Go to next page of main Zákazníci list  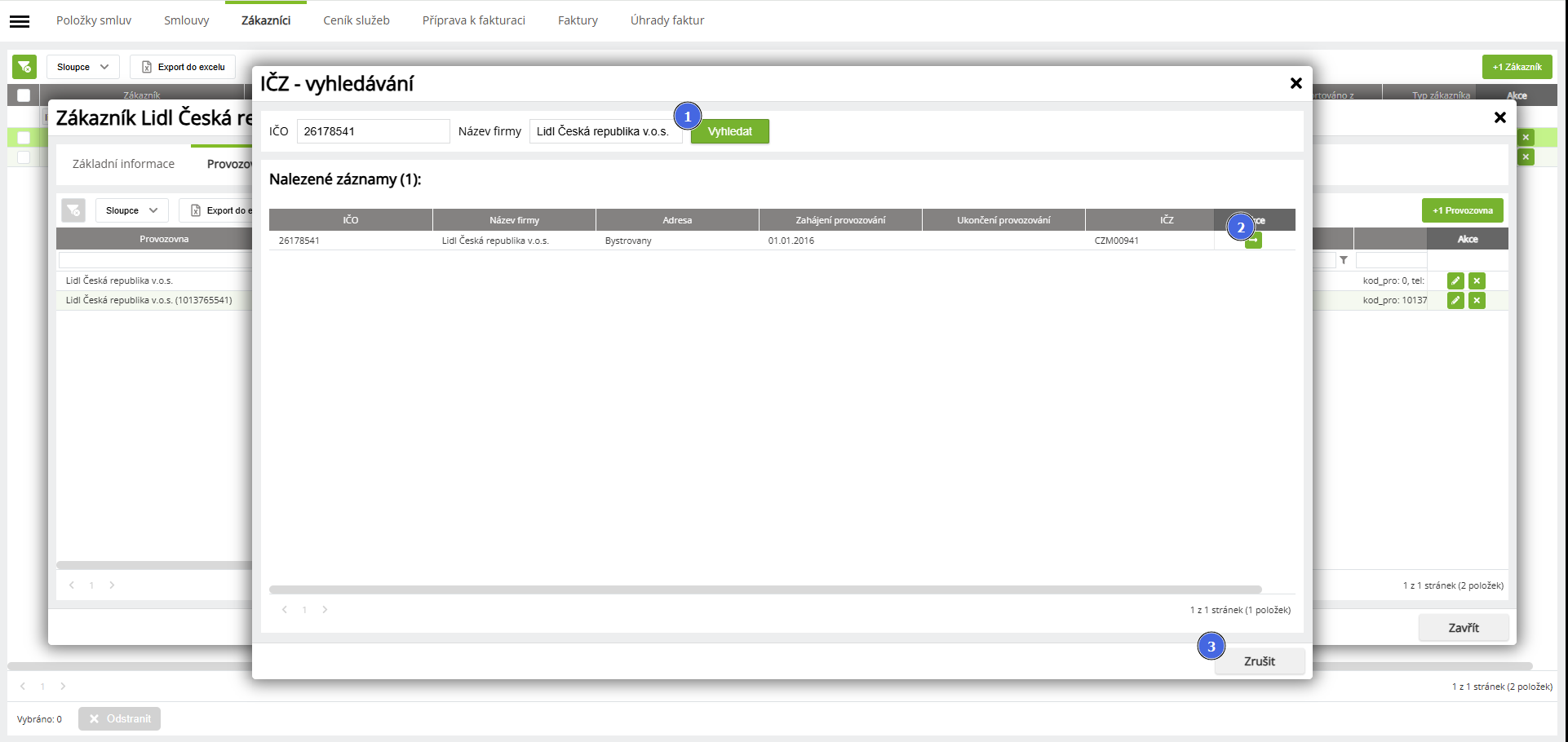tap(63, 686)
